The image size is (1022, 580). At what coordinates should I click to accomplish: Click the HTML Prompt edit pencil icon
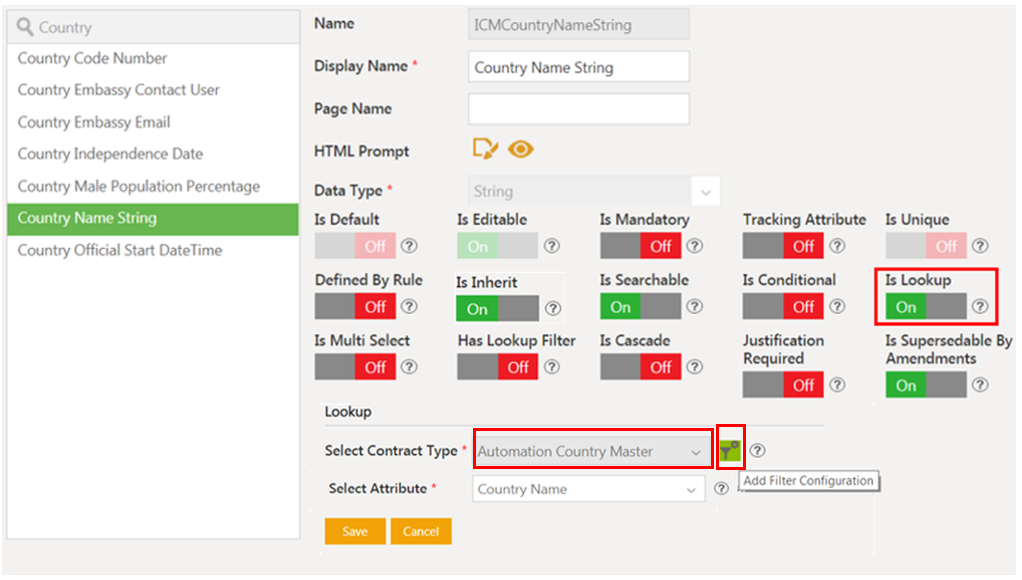(x=485, y=150)
